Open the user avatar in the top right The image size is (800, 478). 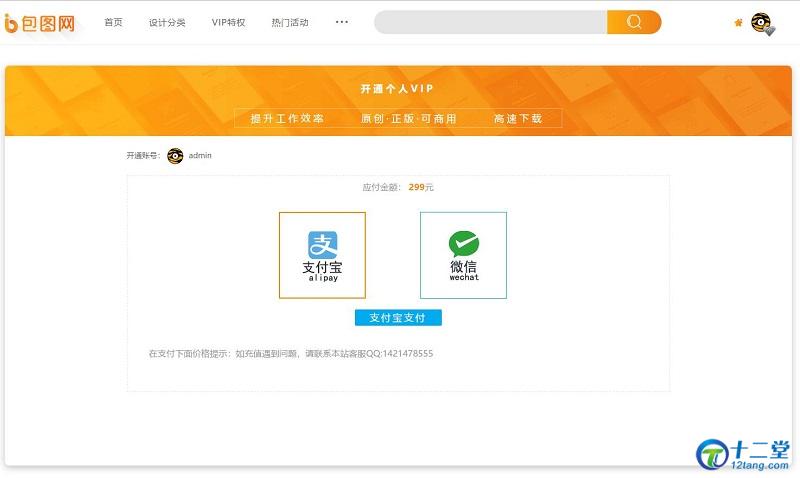pyautogui.click(x=762, y=23)
